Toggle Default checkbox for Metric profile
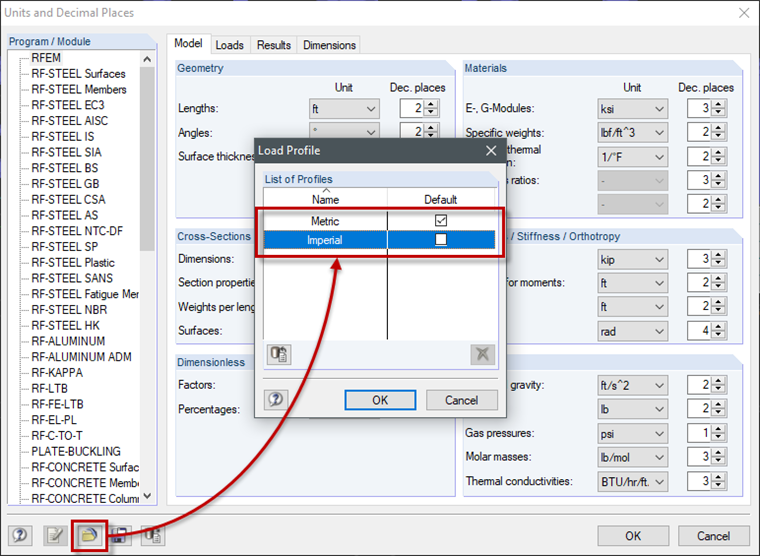The height and width of the screenshot is (556, 760). click(x=441, y=221)
